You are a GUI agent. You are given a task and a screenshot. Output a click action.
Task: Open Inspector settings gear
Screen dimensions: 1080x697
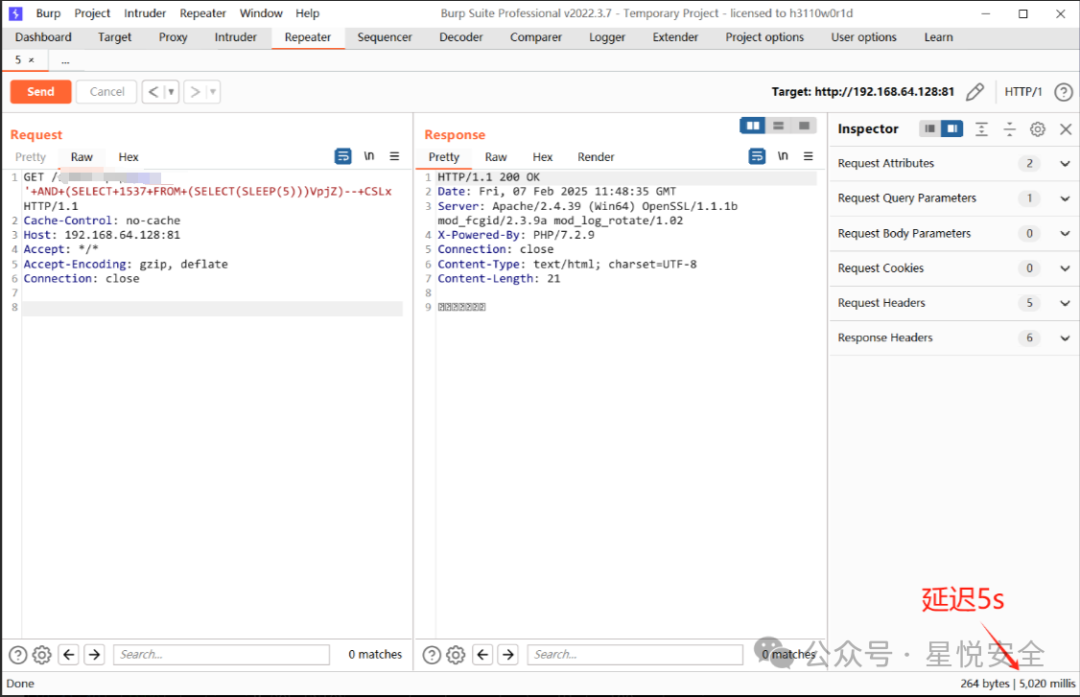(x=1037, y=129)
